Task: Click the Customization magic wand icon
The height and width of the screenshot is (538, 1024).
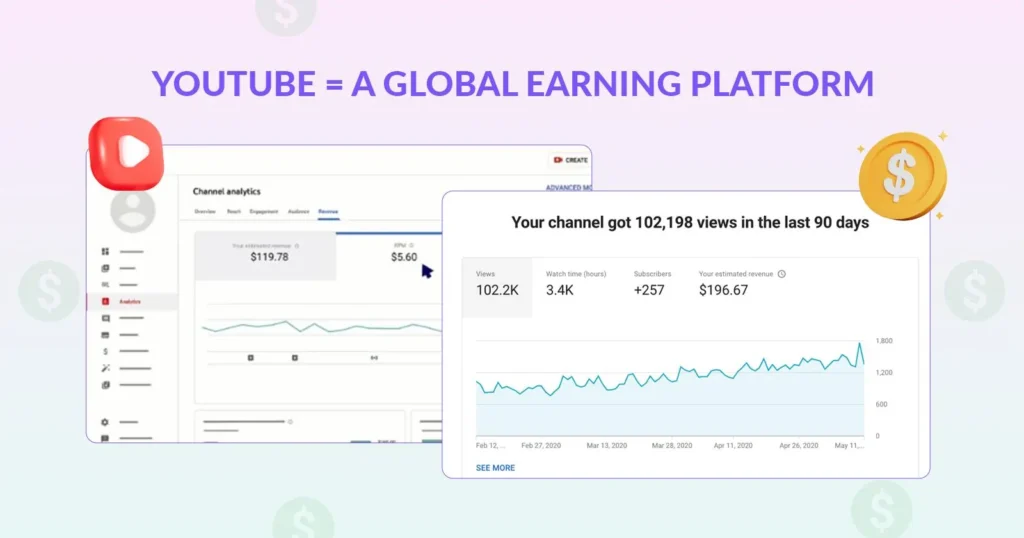Action: [105, 368]
